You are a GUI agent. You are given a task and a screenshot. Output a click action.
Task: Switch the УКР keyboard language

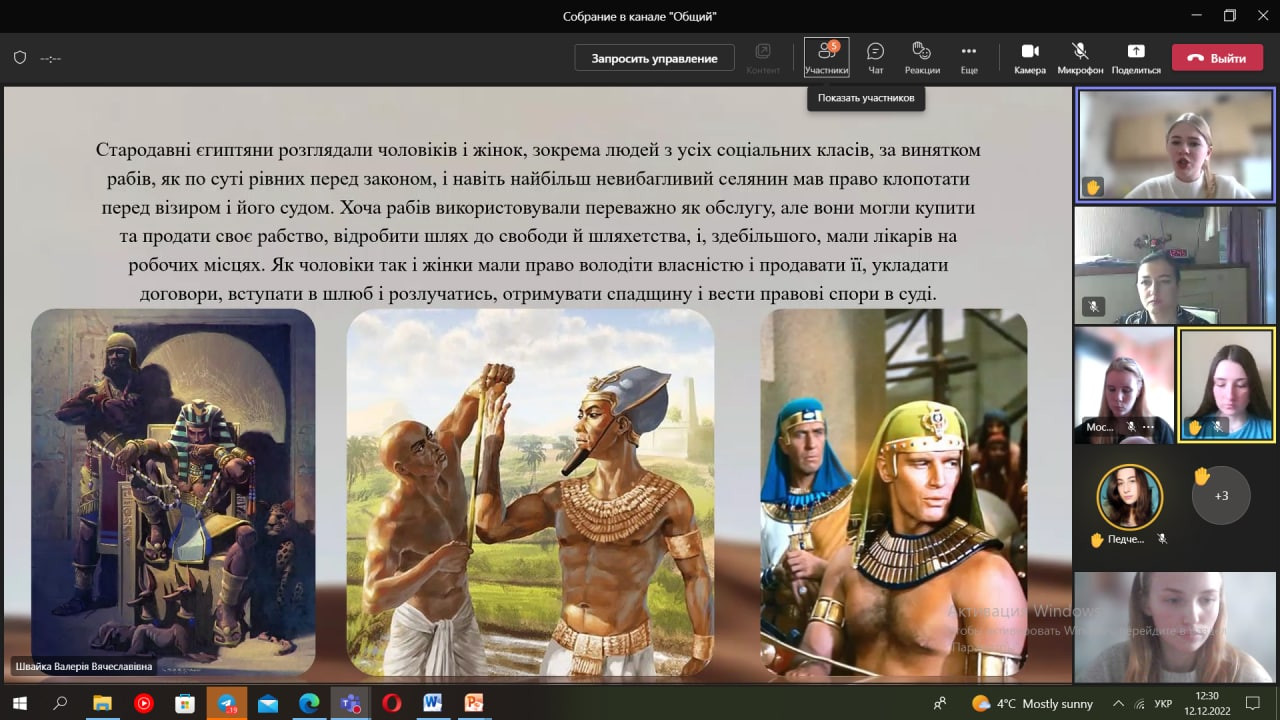tap(1163, 703)
